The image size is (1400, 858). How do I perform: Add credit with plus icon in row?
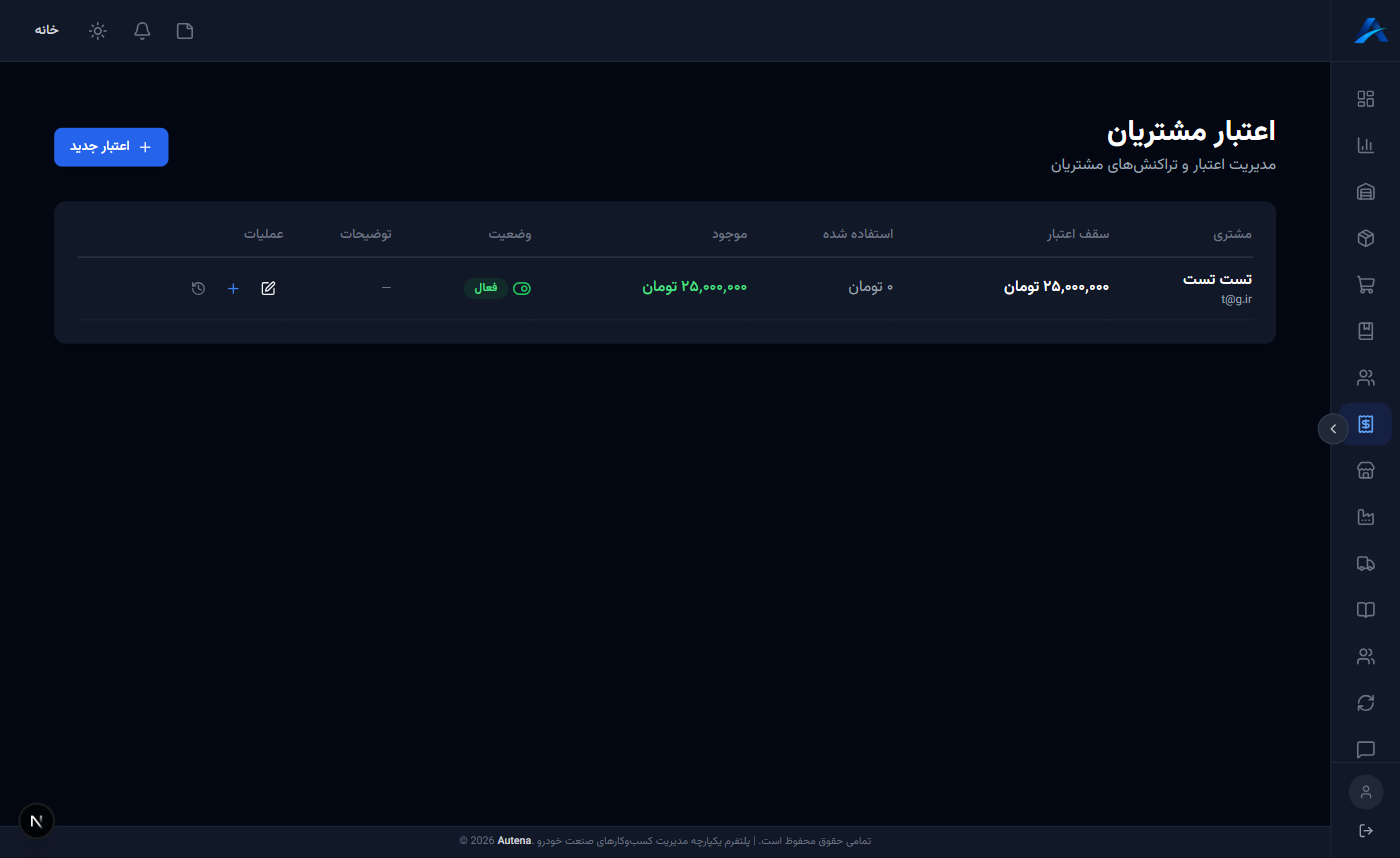[x=233, y=288]
